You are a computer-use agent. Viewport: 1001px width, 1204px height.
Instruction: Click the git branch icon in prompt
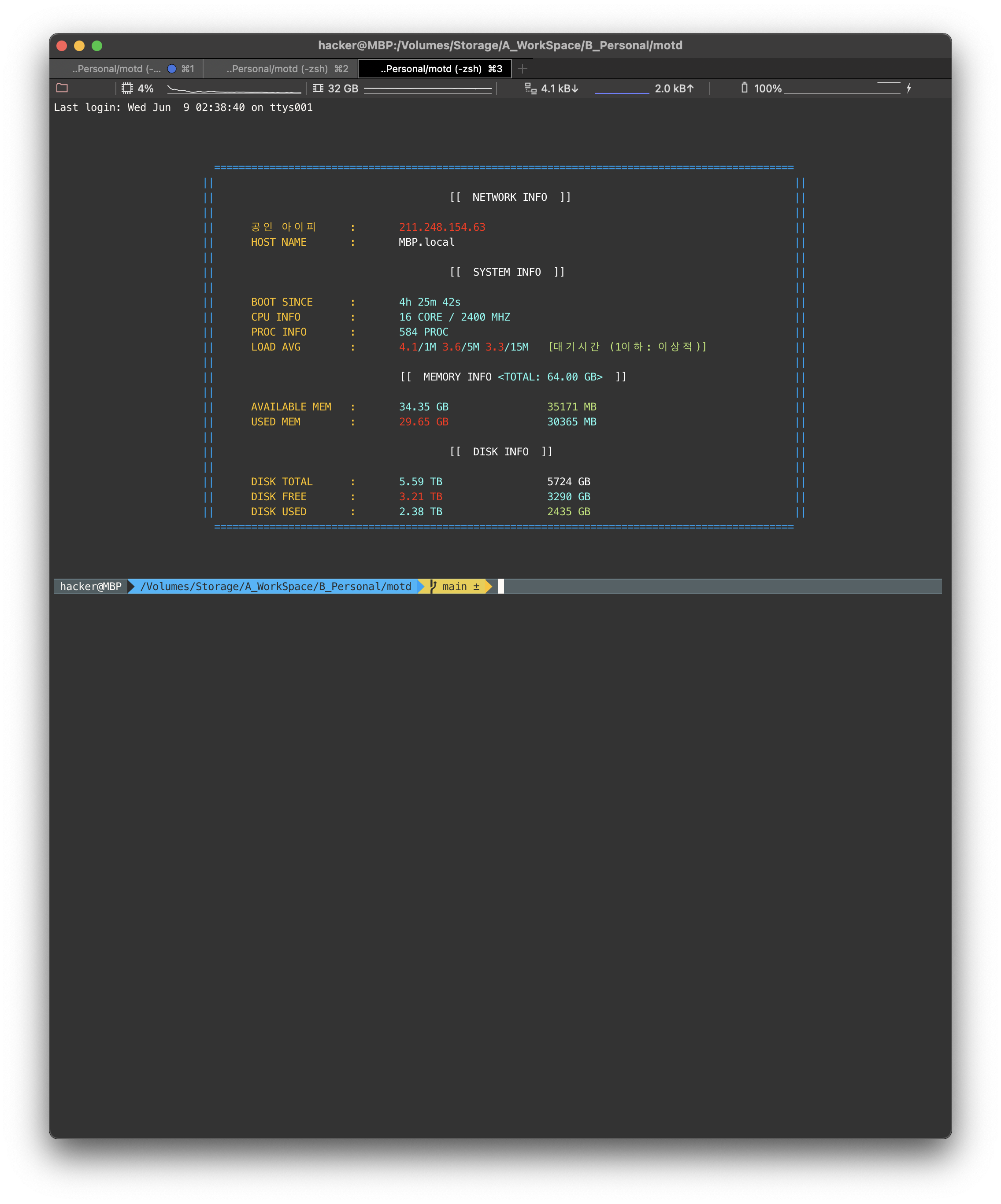point(433,586)
